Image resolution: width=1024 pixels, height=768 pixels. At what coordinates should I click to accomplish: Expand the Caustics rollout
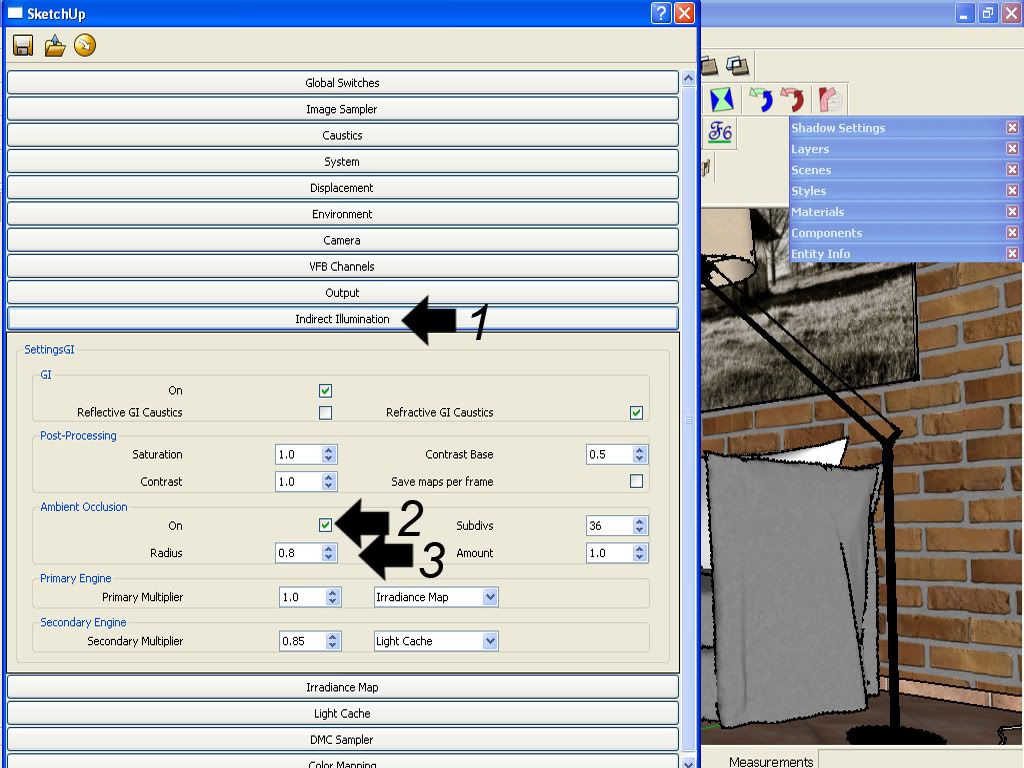343,135
